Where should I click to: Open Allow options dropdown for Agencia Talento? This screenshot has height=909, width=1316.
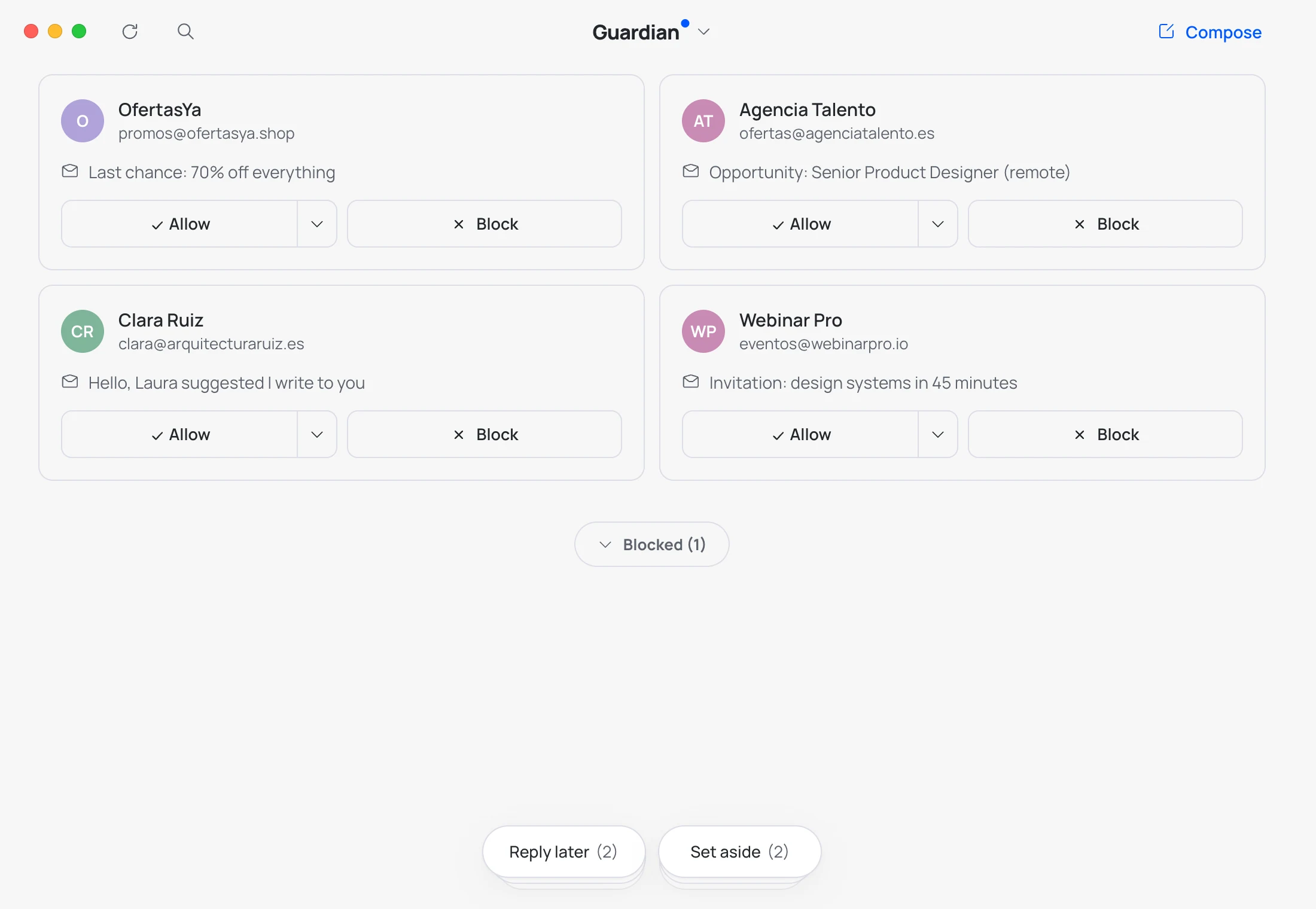pos(938,224)
